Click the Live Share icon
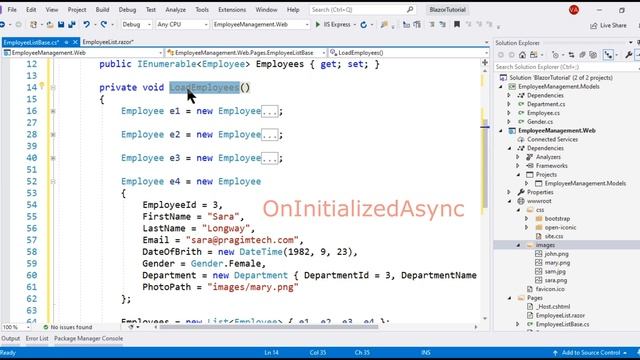Image resolution: width=640 pixels, height=360 pixels. coord(593,26)
